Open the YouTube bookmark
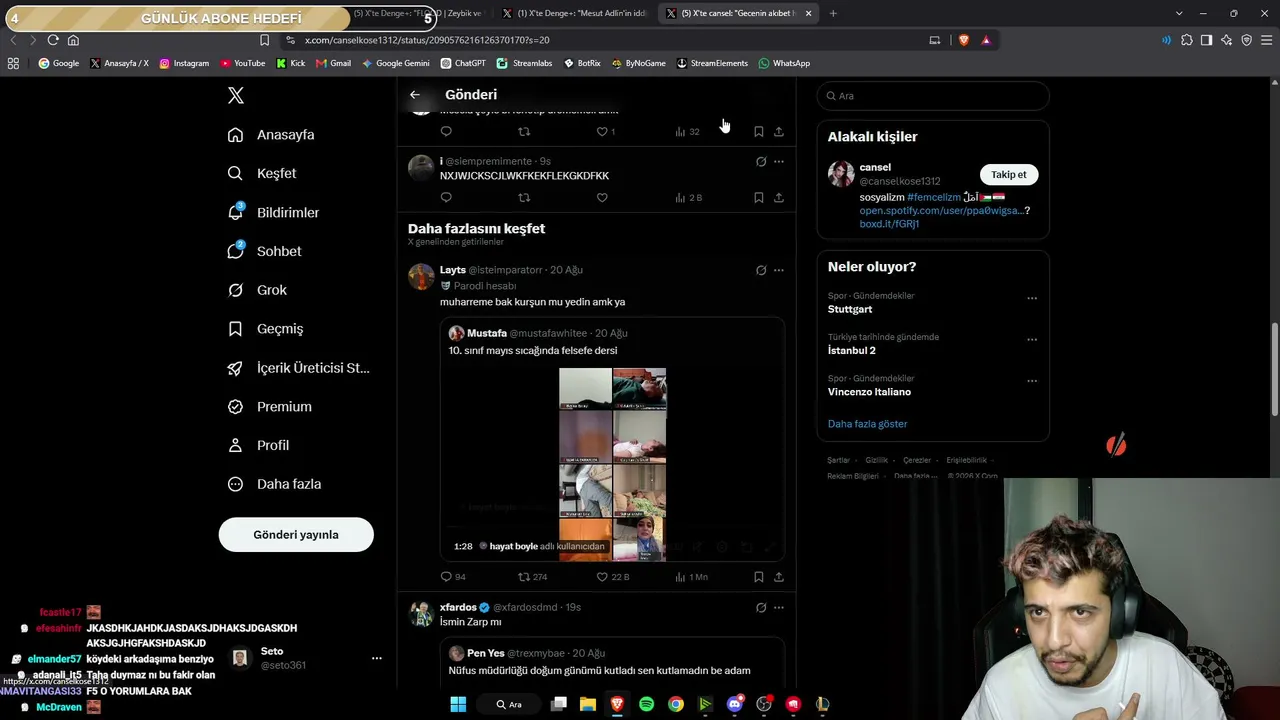The height and width of the screenshot is (720, 1280). [x=243, y=63]
